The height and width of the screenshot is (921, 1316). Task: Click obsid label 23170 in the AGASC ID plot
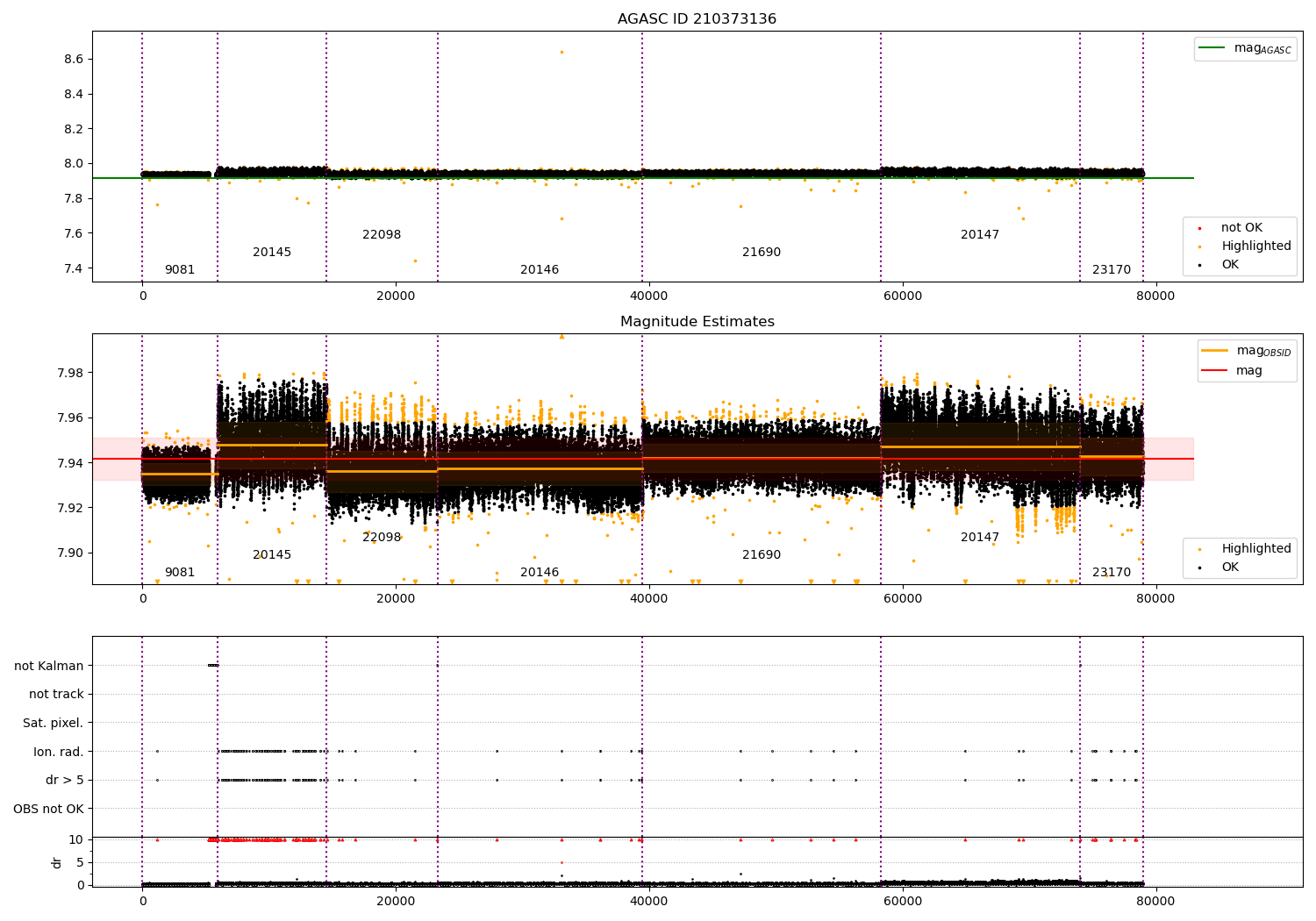pyautogui.click(x=1112, y=269)
